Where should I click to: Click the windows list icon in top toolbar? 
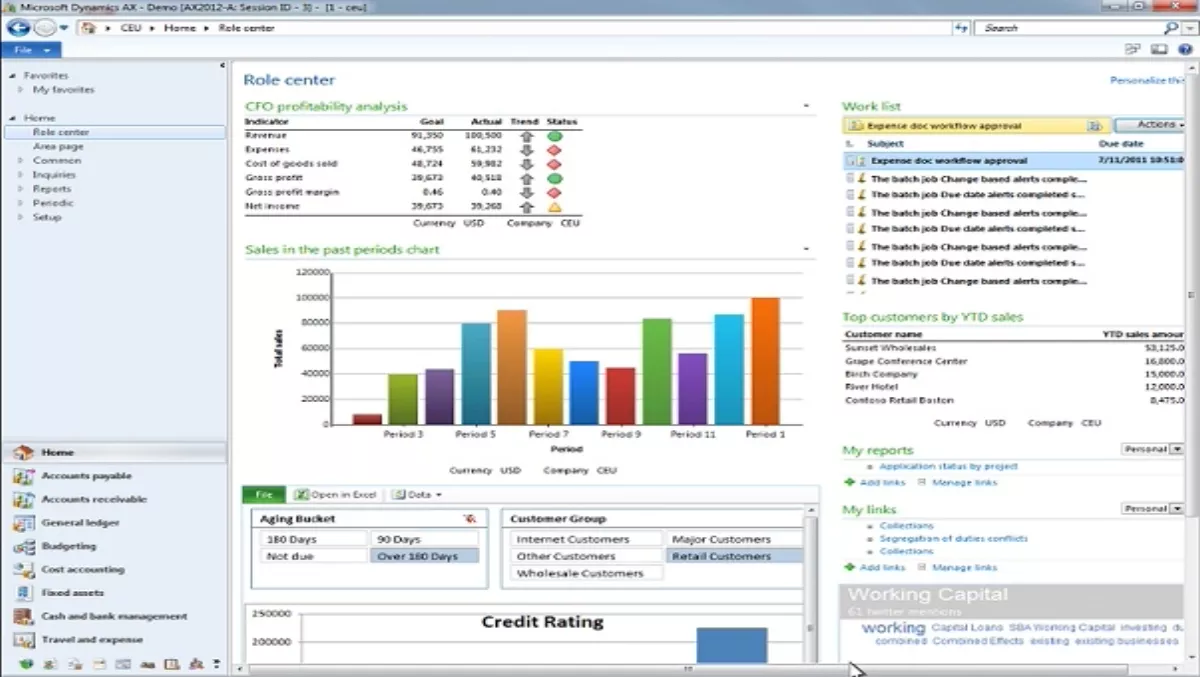[1133, 49]
